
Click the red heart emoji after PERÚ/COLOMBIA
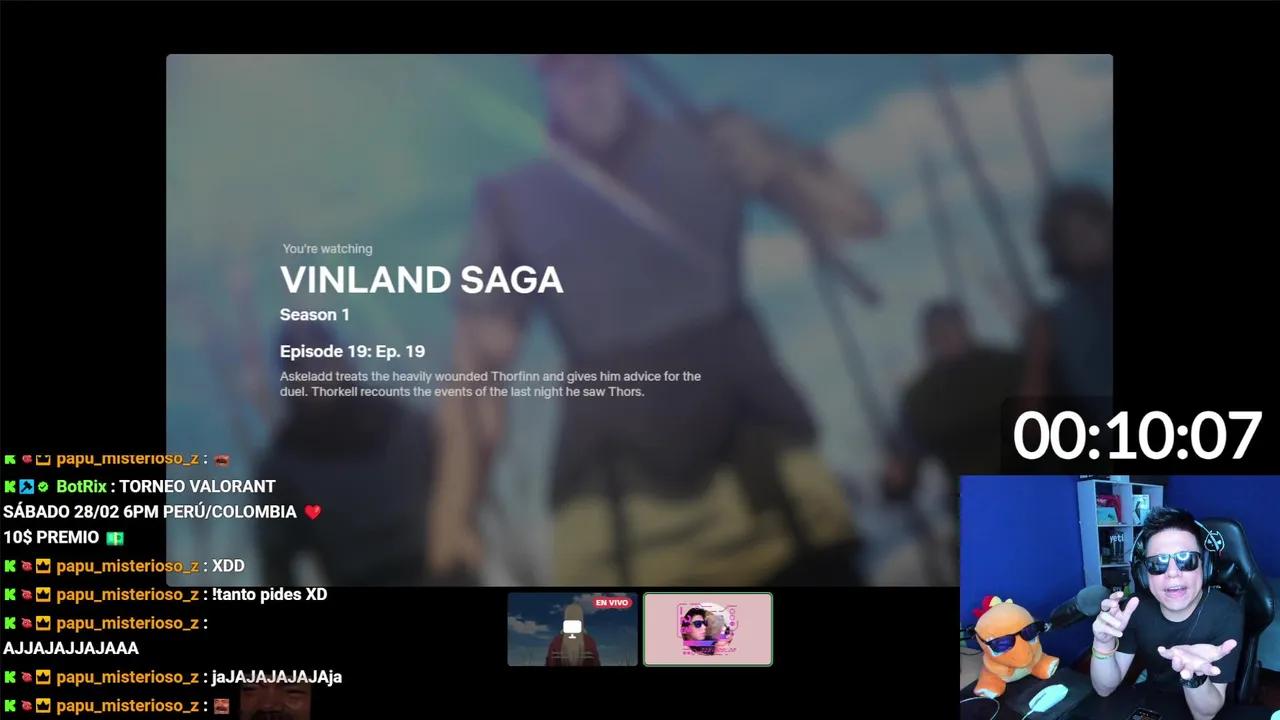click(x=313, y=512)
